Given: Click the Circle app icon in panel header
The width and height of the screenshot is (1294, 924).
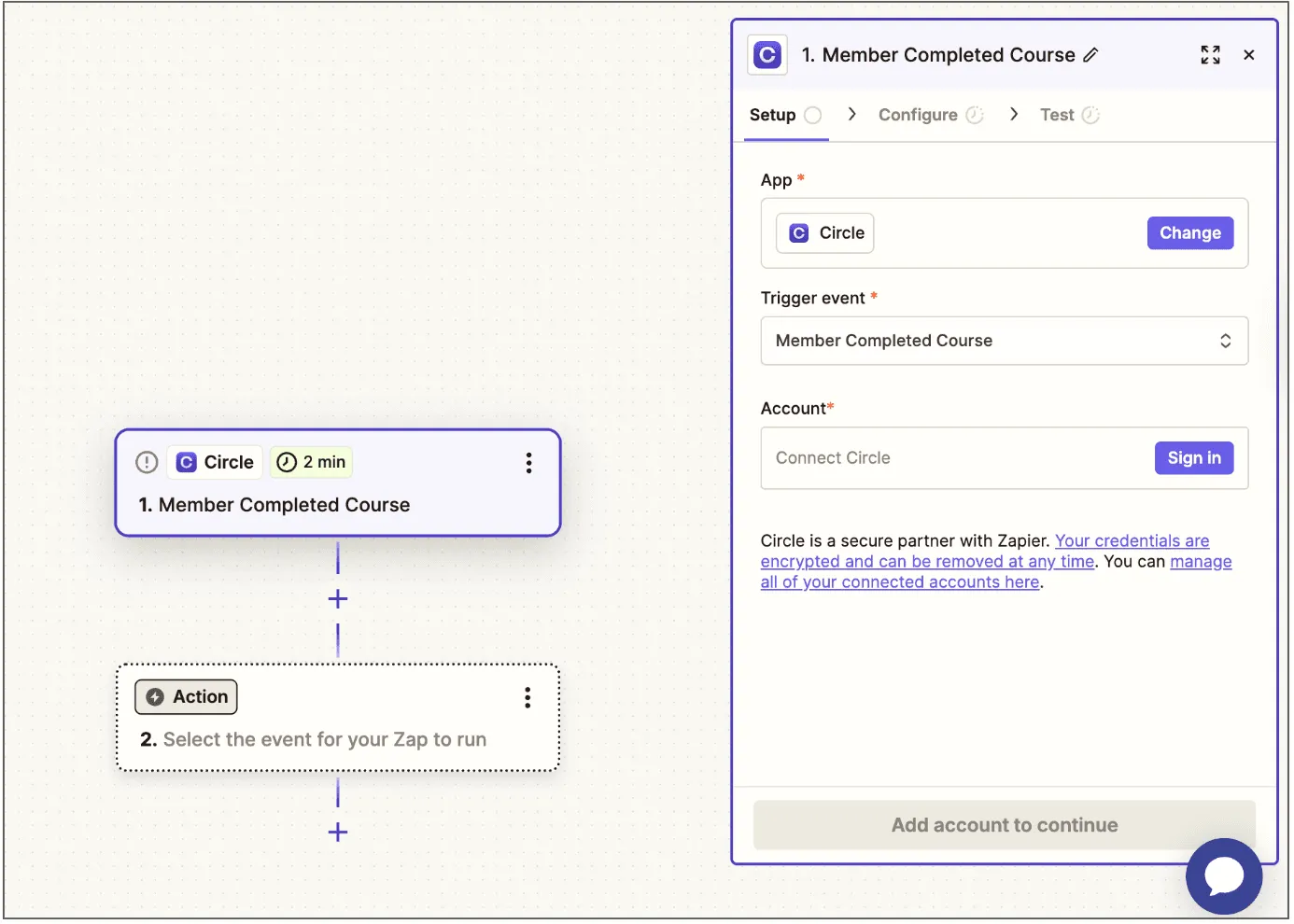Looking at the screenshot, I should [x=767, y=55].
